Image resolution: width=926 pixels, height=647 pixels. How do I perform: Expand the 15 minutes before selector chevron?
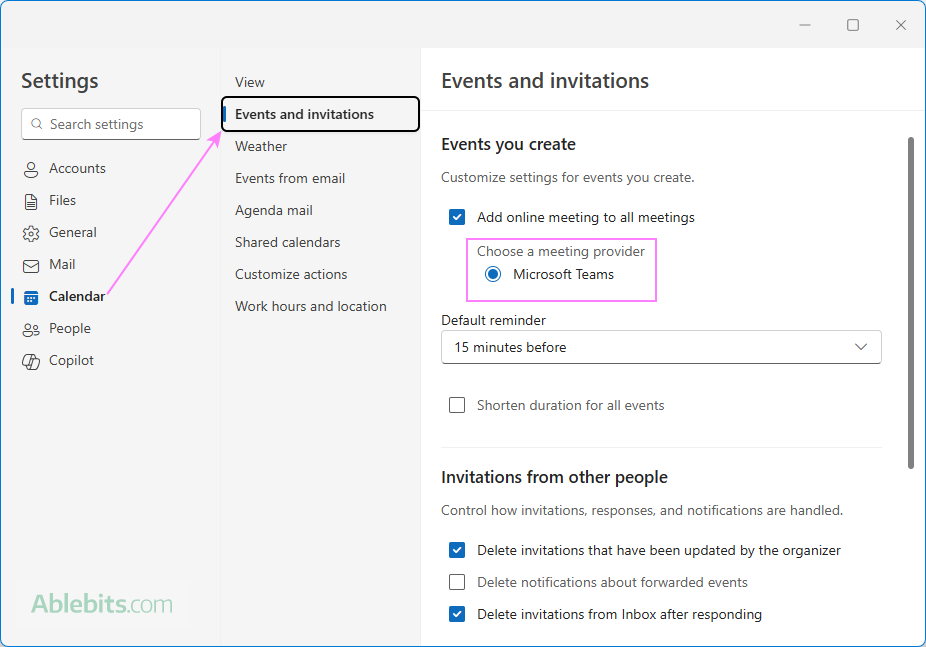tap(861, 347)
